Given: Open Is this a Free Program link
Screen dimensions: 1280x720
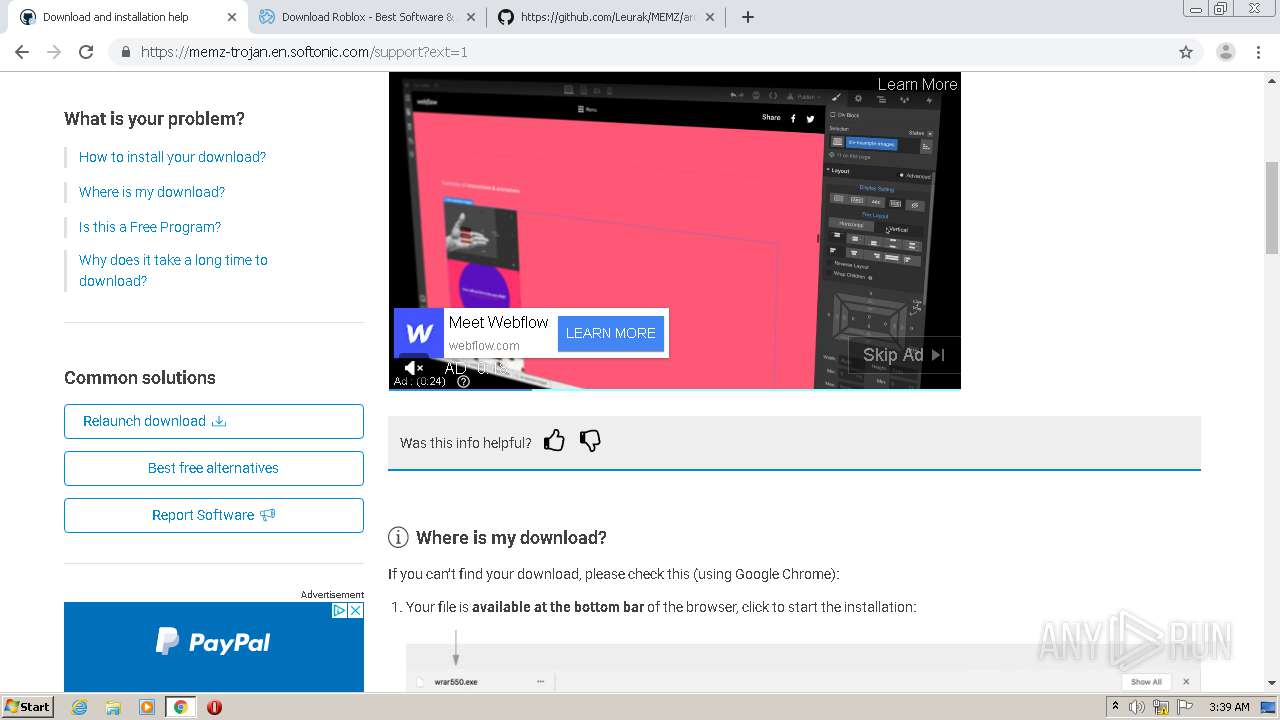Looking at the screenshot, I should [x=150, y=227].
